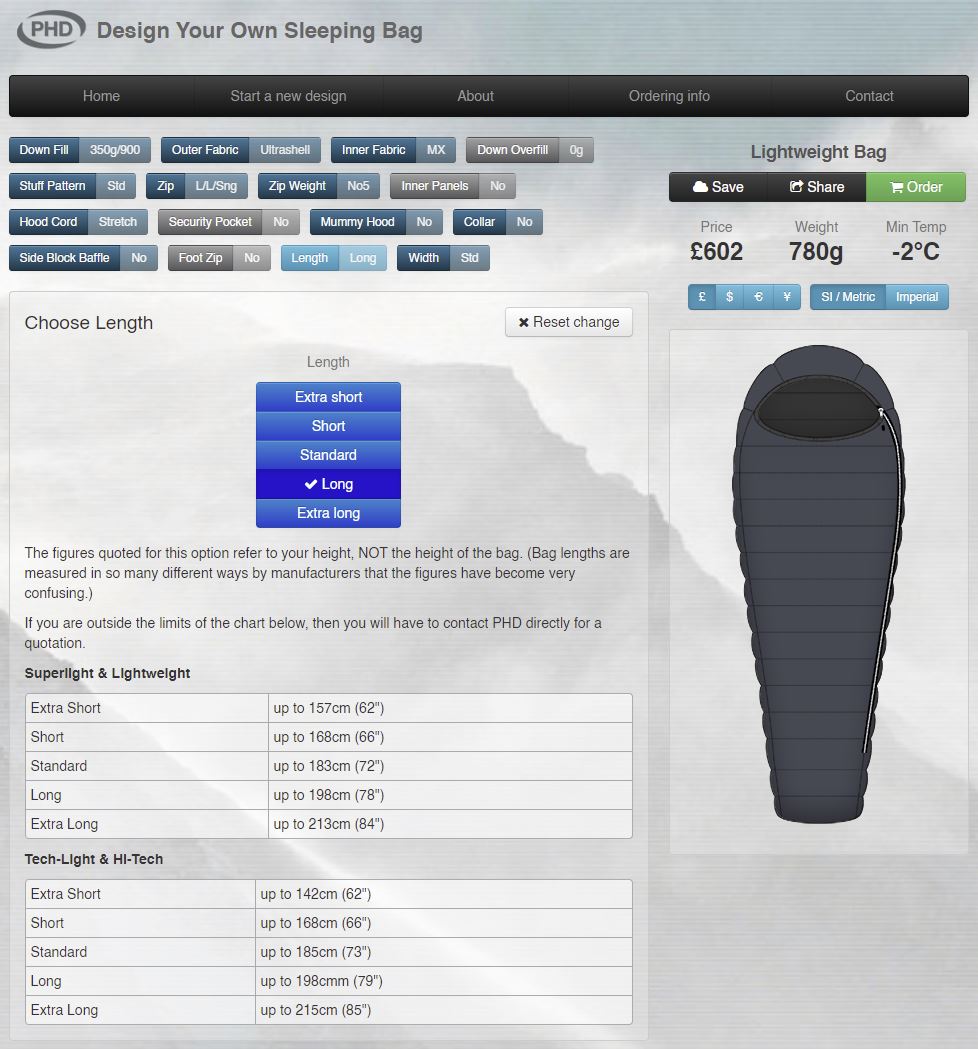Open Hood Cord option
This screenshot has width=978, height=1049.
(x=78, y=222)
